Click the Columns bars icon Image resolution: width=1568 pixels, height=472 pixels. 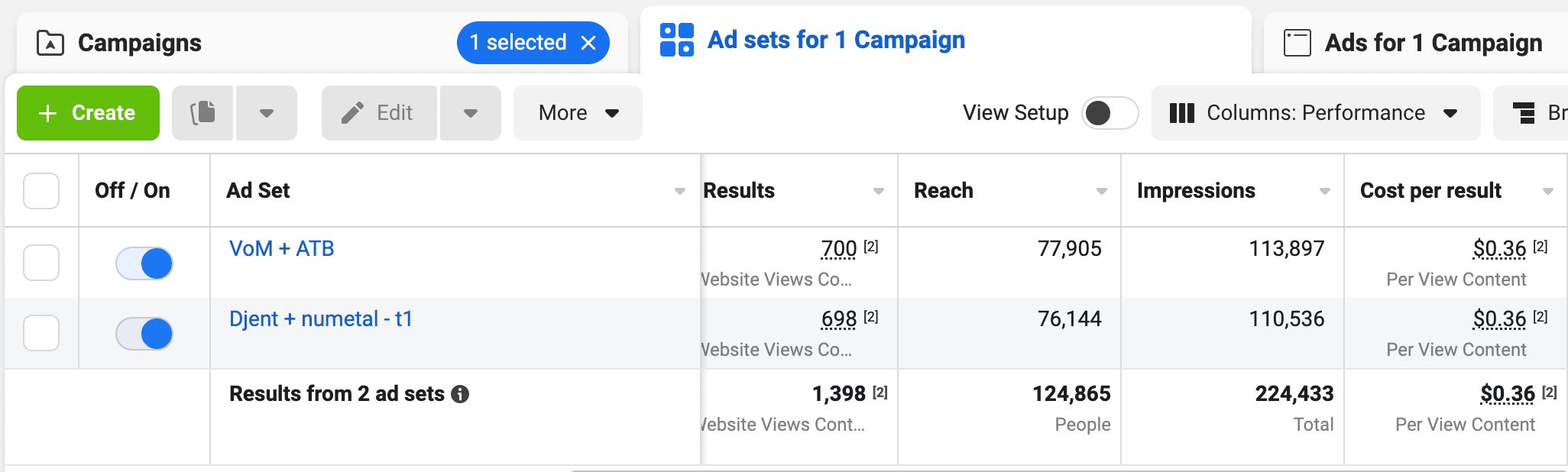[1182, 113]
